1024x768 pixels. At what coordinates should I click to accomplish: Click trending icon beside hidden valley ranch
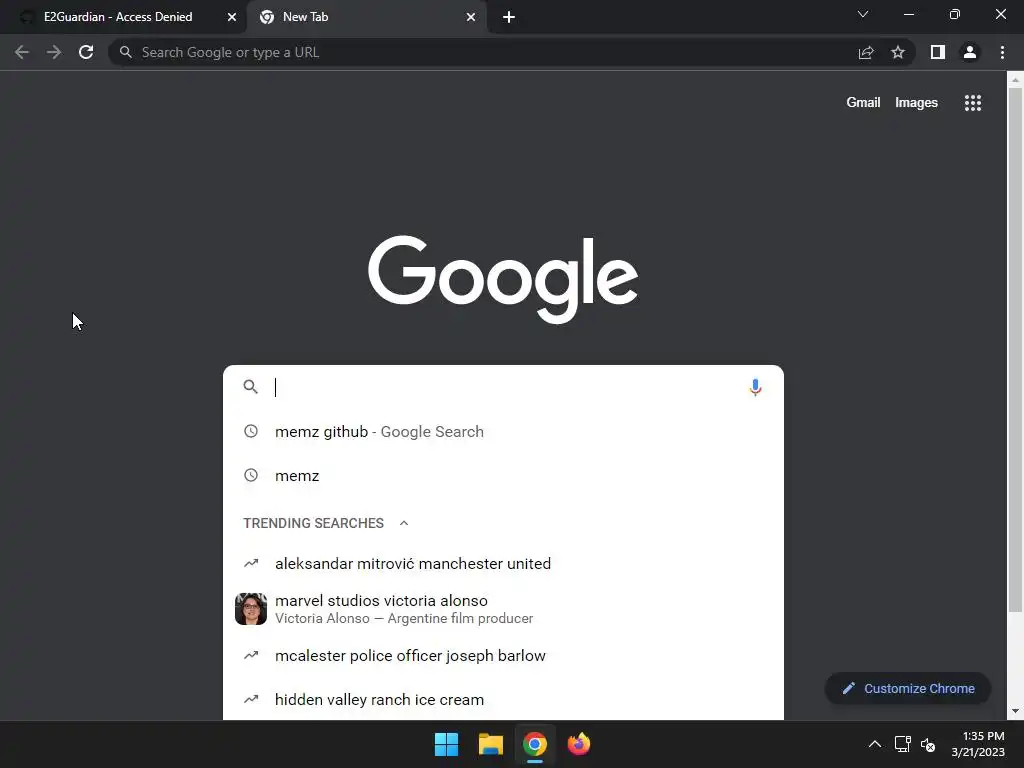tap(251, 699)
